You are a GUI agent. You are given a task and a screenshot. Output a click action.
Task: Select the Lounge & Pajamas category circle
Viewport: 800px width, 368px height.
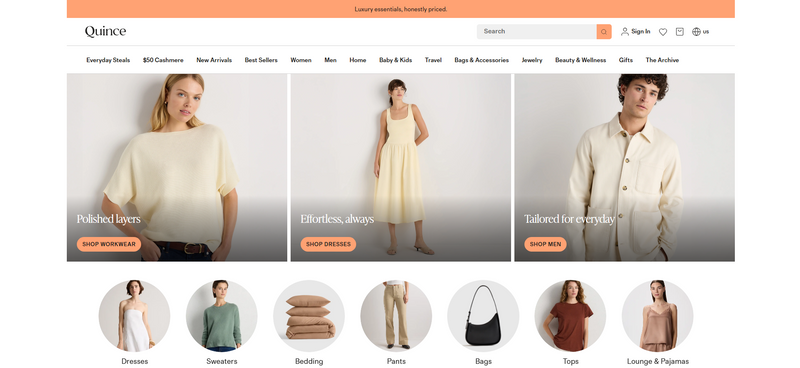coord(658,316)
